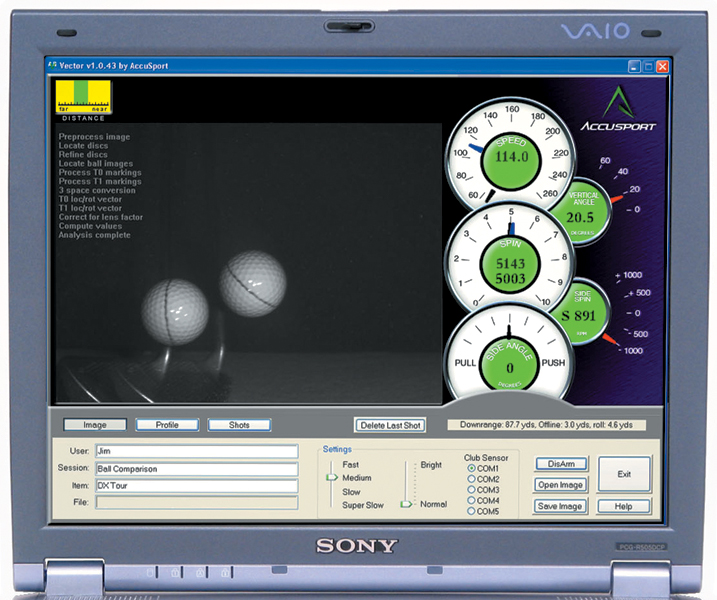
Task: Click the Save Image button
Action: click(x=561, y=506)
